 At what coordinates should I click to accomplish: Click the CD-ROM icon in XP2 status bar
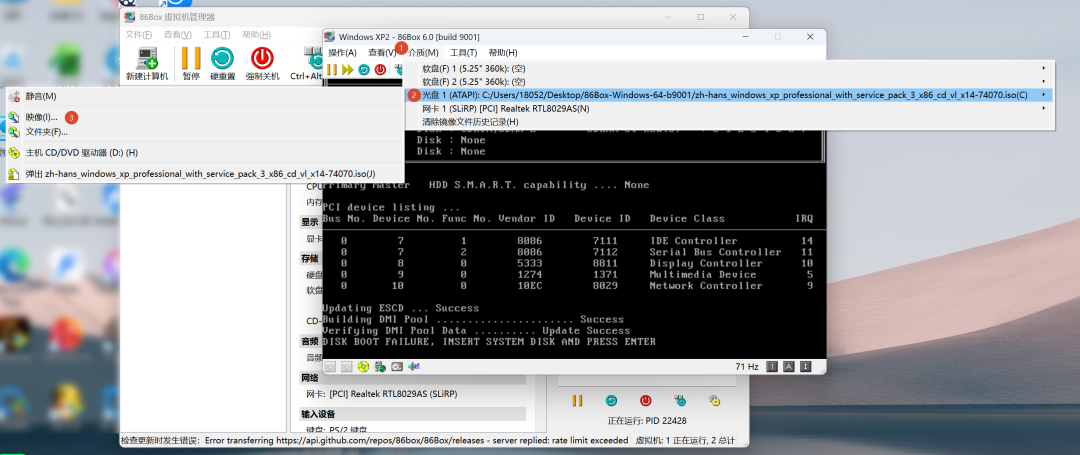click(363, 366)
